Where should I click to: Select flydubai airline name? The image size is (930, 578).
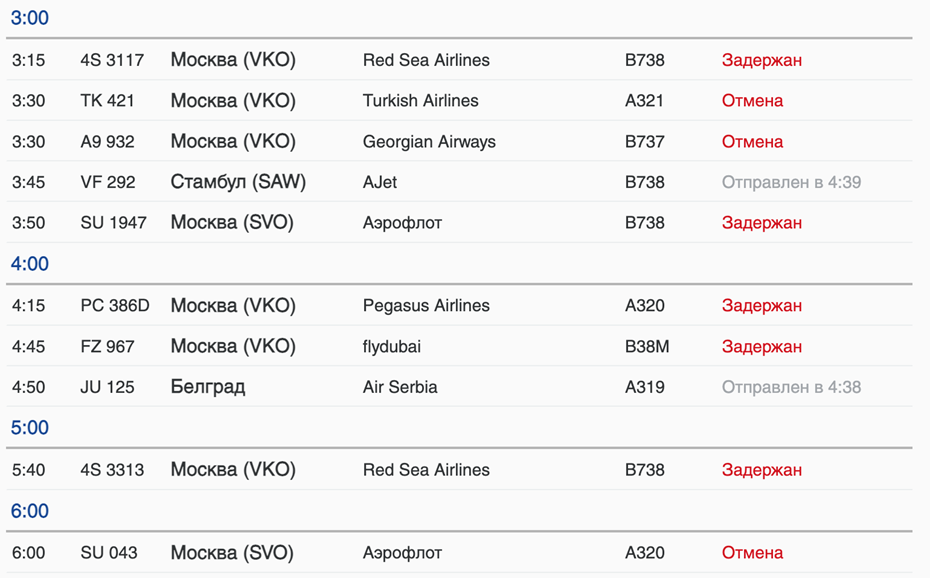(391, 347)
